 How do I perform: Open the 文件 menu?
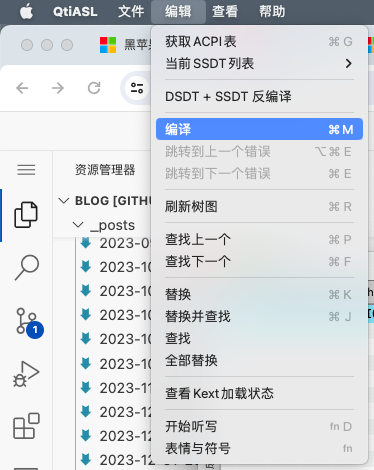[131, 12]
